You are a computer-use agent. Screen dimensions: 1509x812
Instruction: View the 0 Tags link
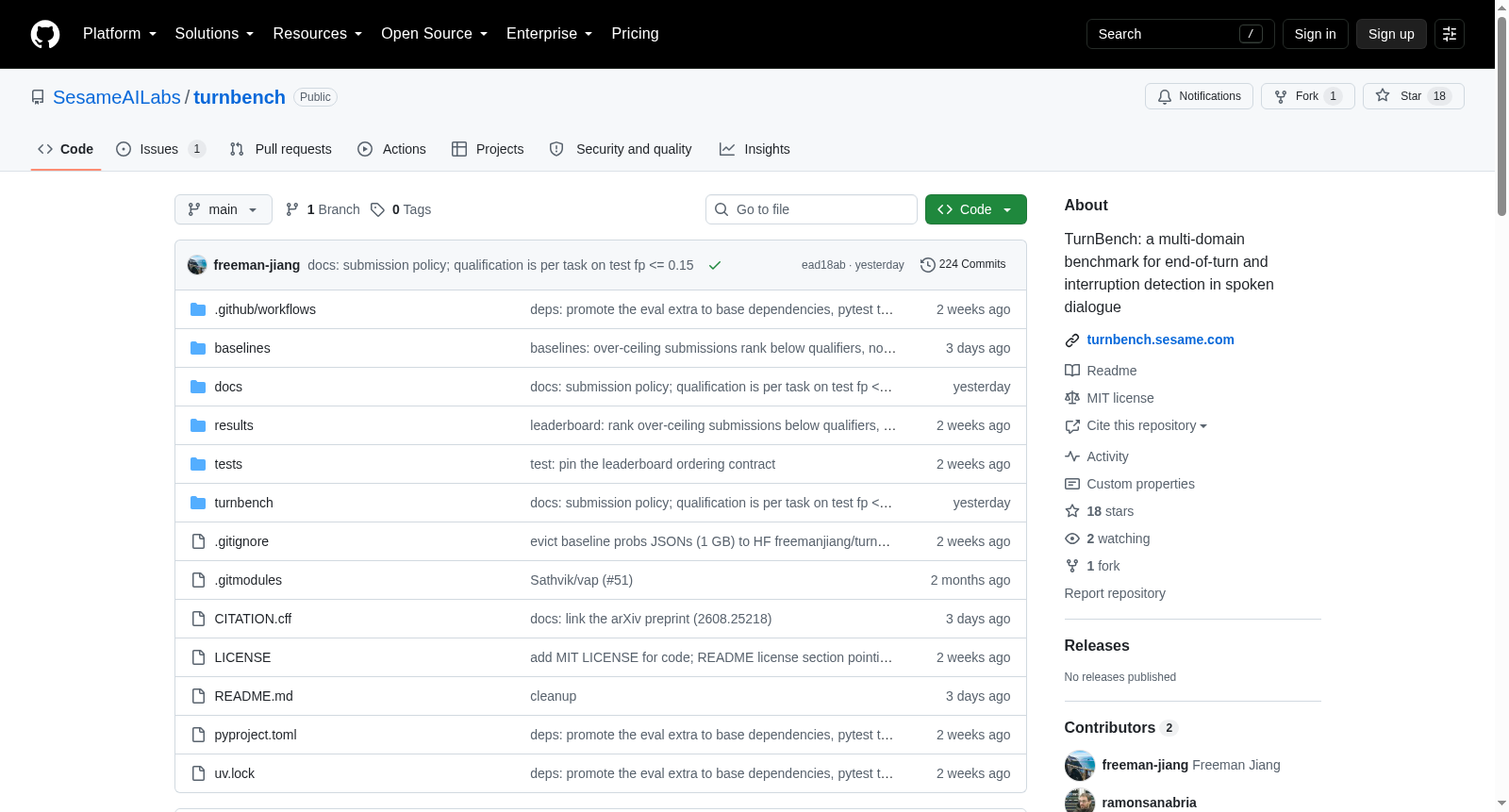click(401, 209)
